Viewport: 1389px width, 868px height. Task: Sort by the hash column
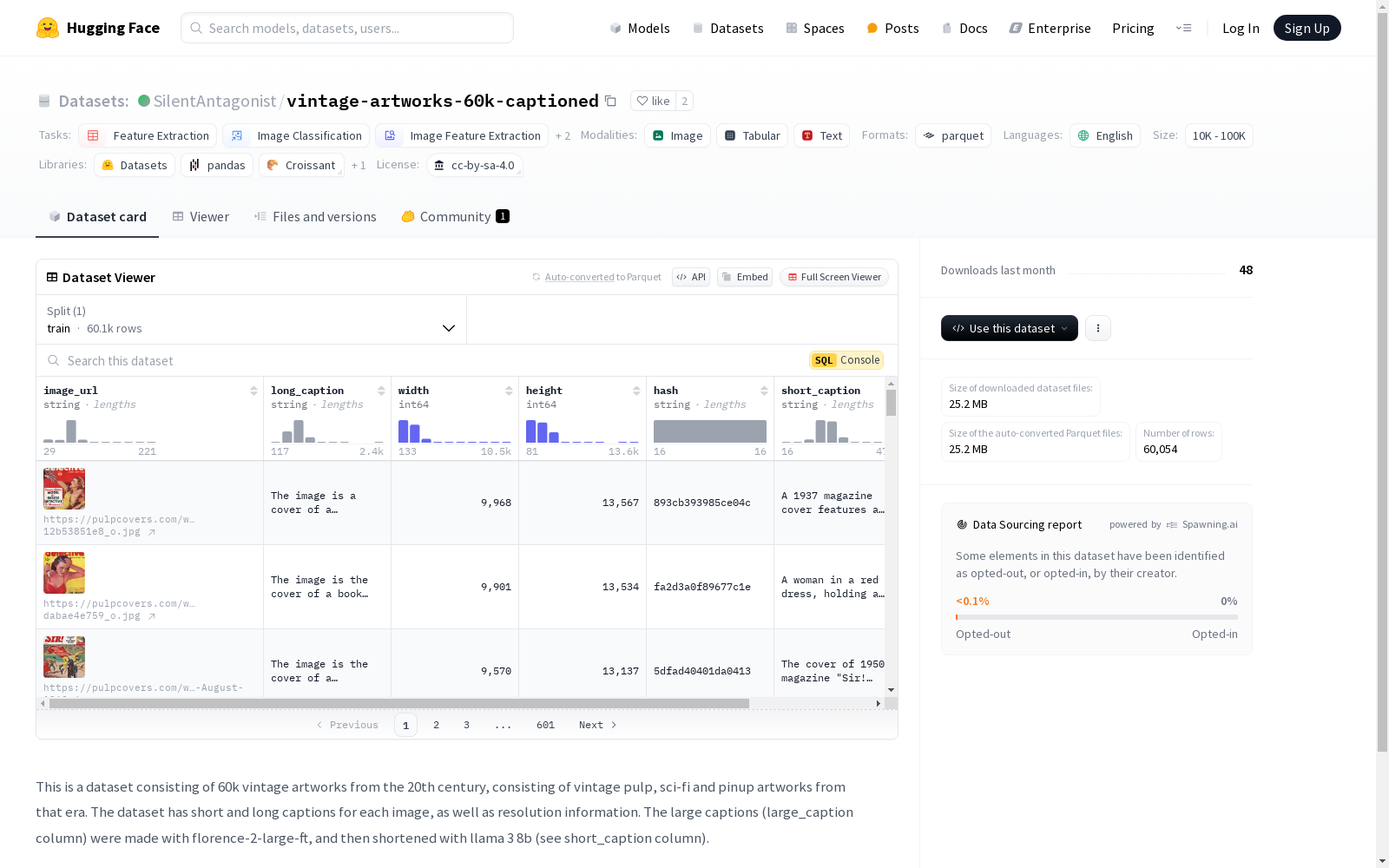click(x=764, y=391)
